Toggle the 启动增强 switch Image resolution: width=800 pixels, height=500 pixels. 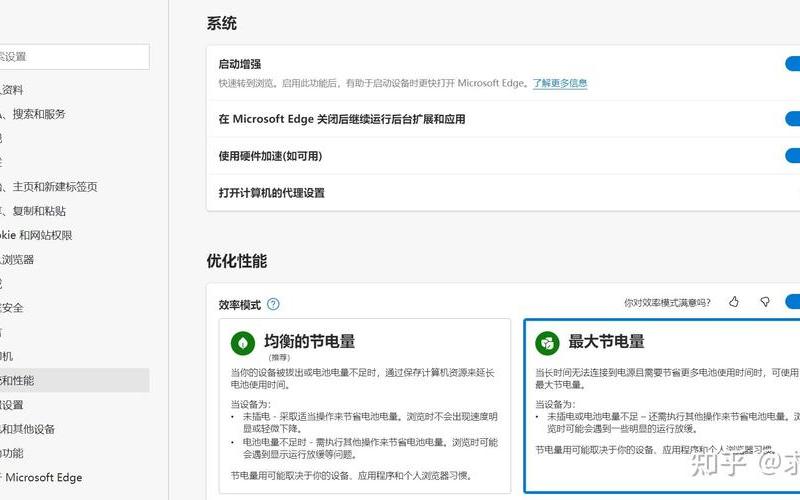[x=792, y=64]
